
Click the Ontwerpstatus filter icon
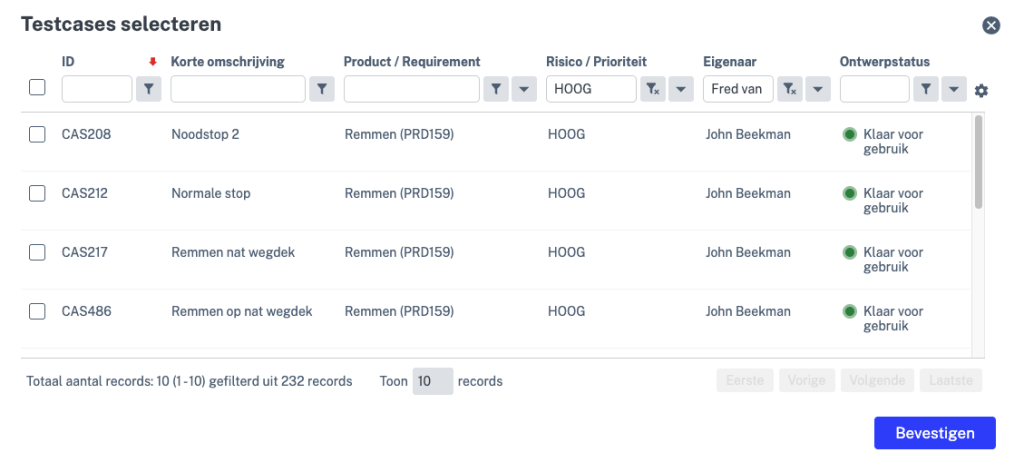tap(926, 90)
